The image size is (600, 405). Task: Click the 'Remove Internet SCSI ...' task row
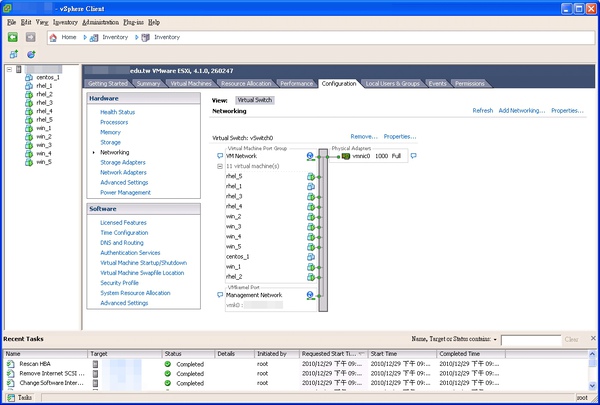pyautogui.click(x=297, y=374)
